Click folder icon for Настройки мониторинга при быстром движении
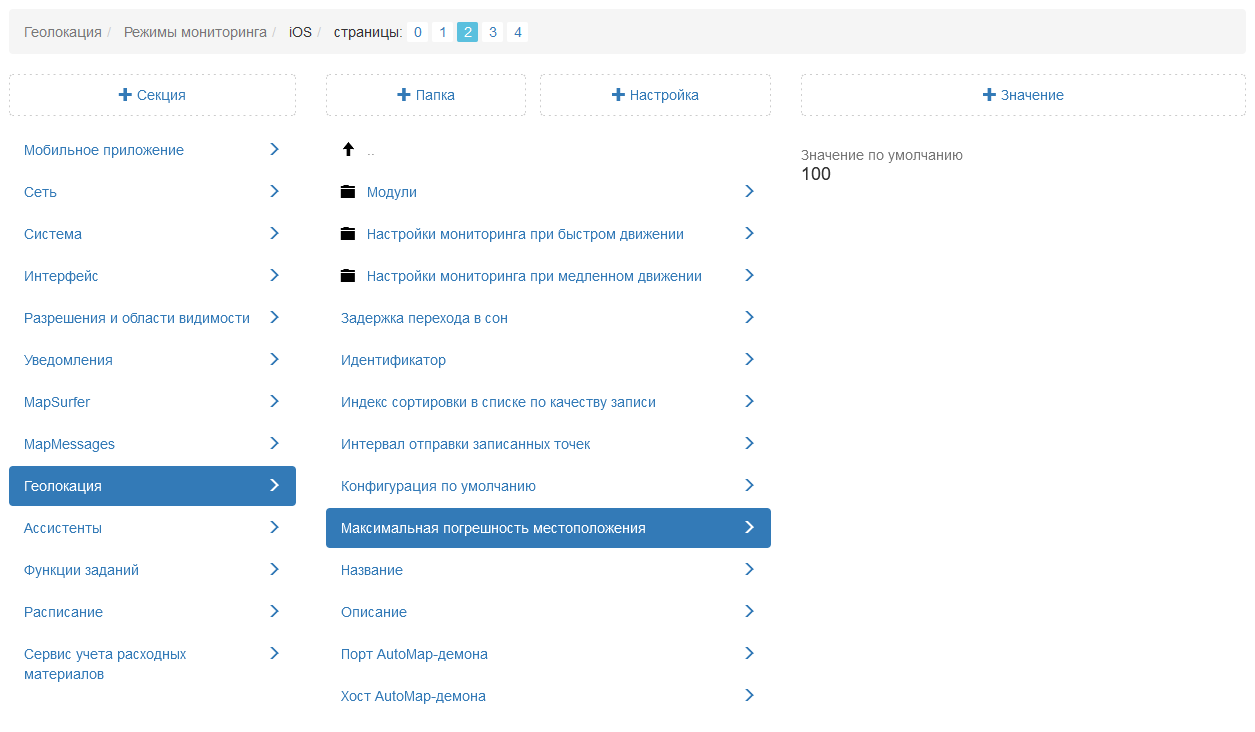This screenshot has height=732, width=1255. pos(348,234)
